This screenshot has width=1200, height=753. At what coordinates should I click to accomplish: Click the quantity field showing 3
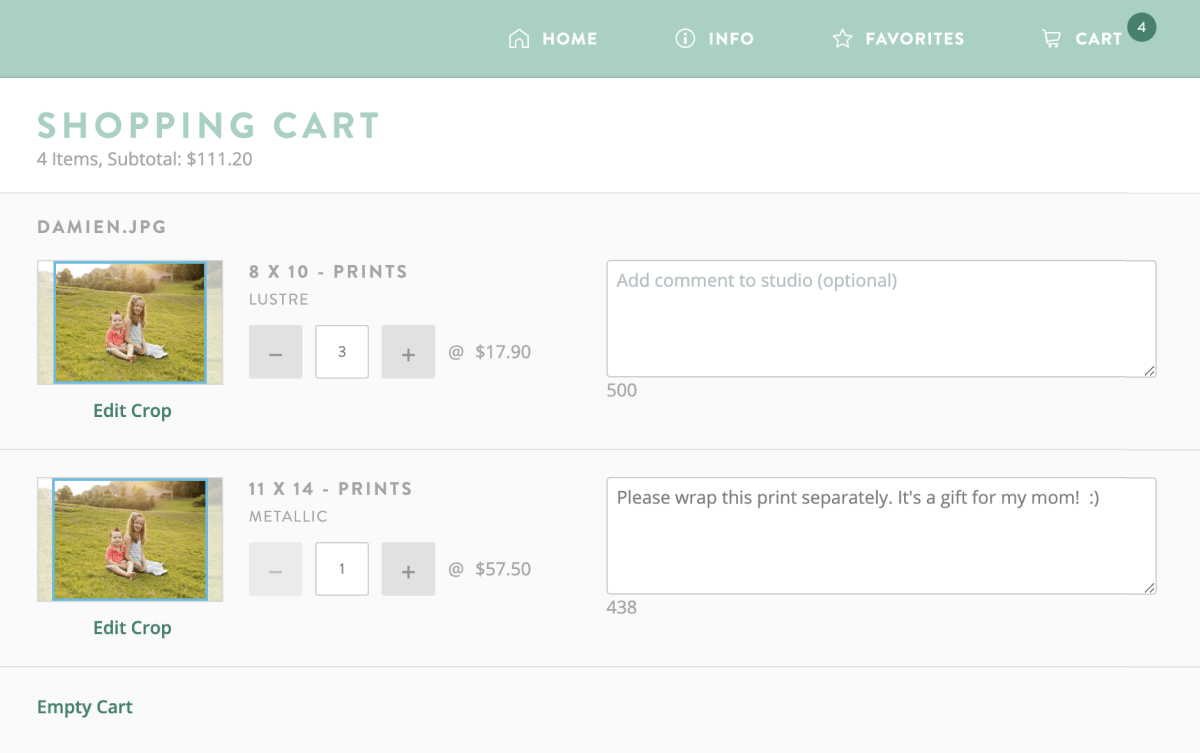[341, 351]
